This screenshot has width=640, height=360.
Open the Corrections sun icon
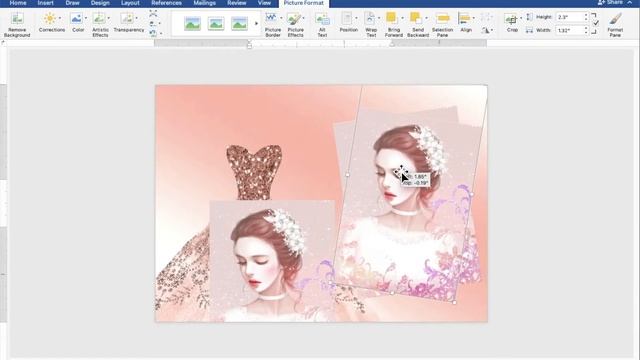(x=49, y=19)
